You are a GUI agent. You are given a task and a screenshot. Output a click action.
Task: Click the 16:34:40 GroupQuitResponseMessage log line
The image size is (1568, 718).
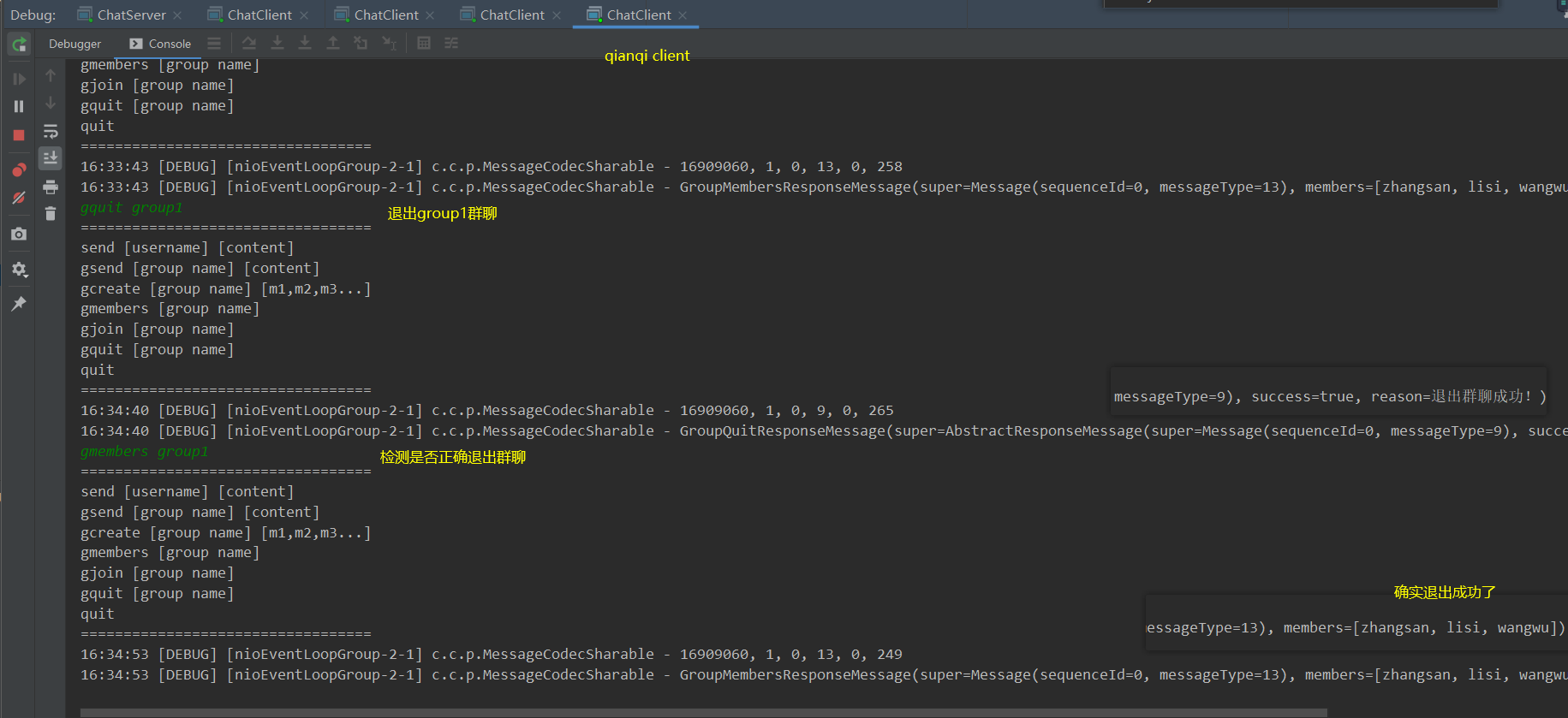click(824, 430)
